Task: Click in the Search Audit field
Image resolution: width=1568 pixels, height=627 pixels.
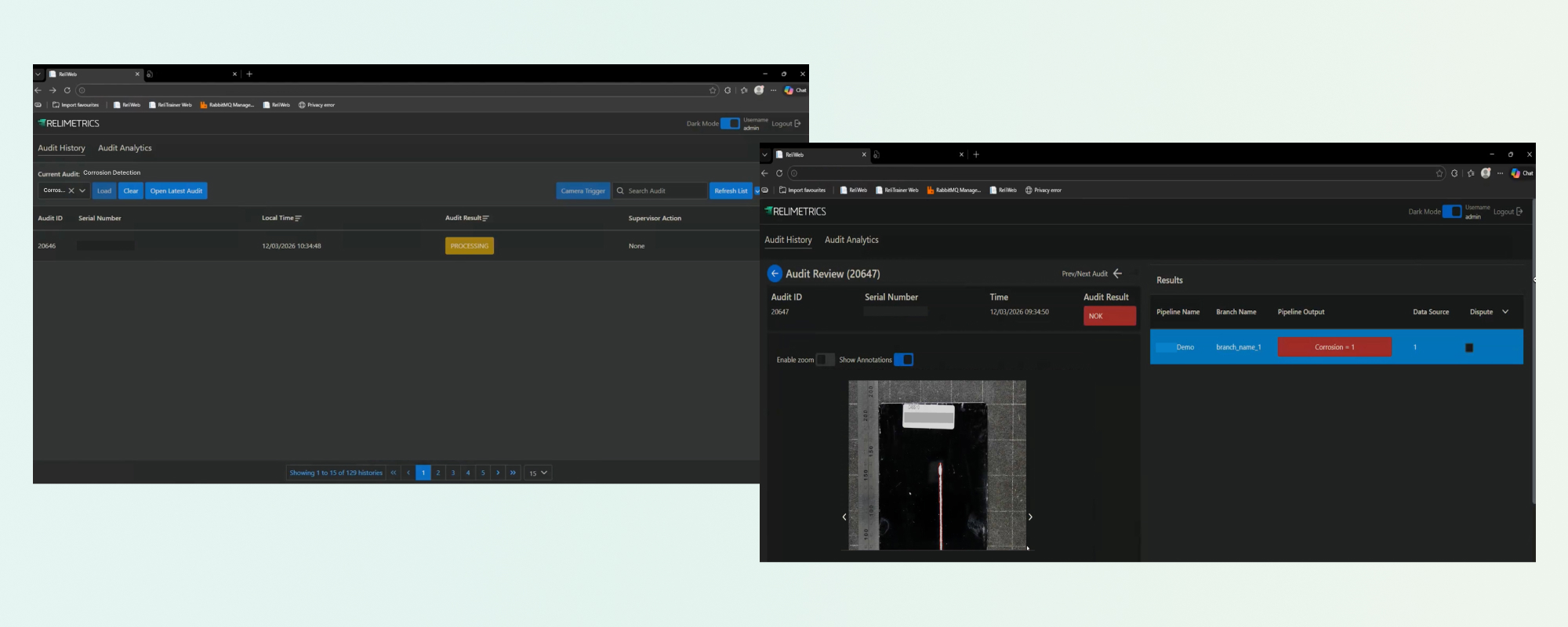Action: click(659, 190)
